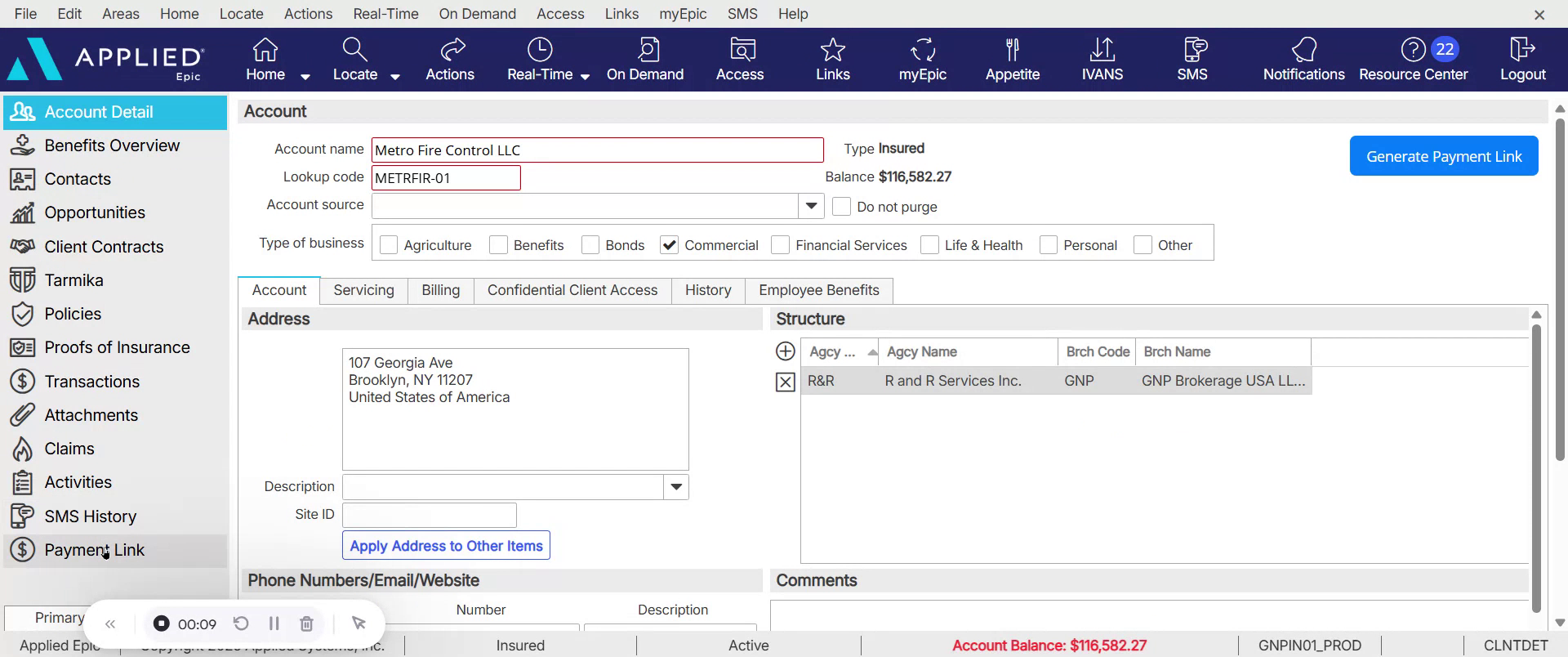This screenshot has width=1568, height=657.
Task: Expand the address Description dropdown
Action: (676, 487)
